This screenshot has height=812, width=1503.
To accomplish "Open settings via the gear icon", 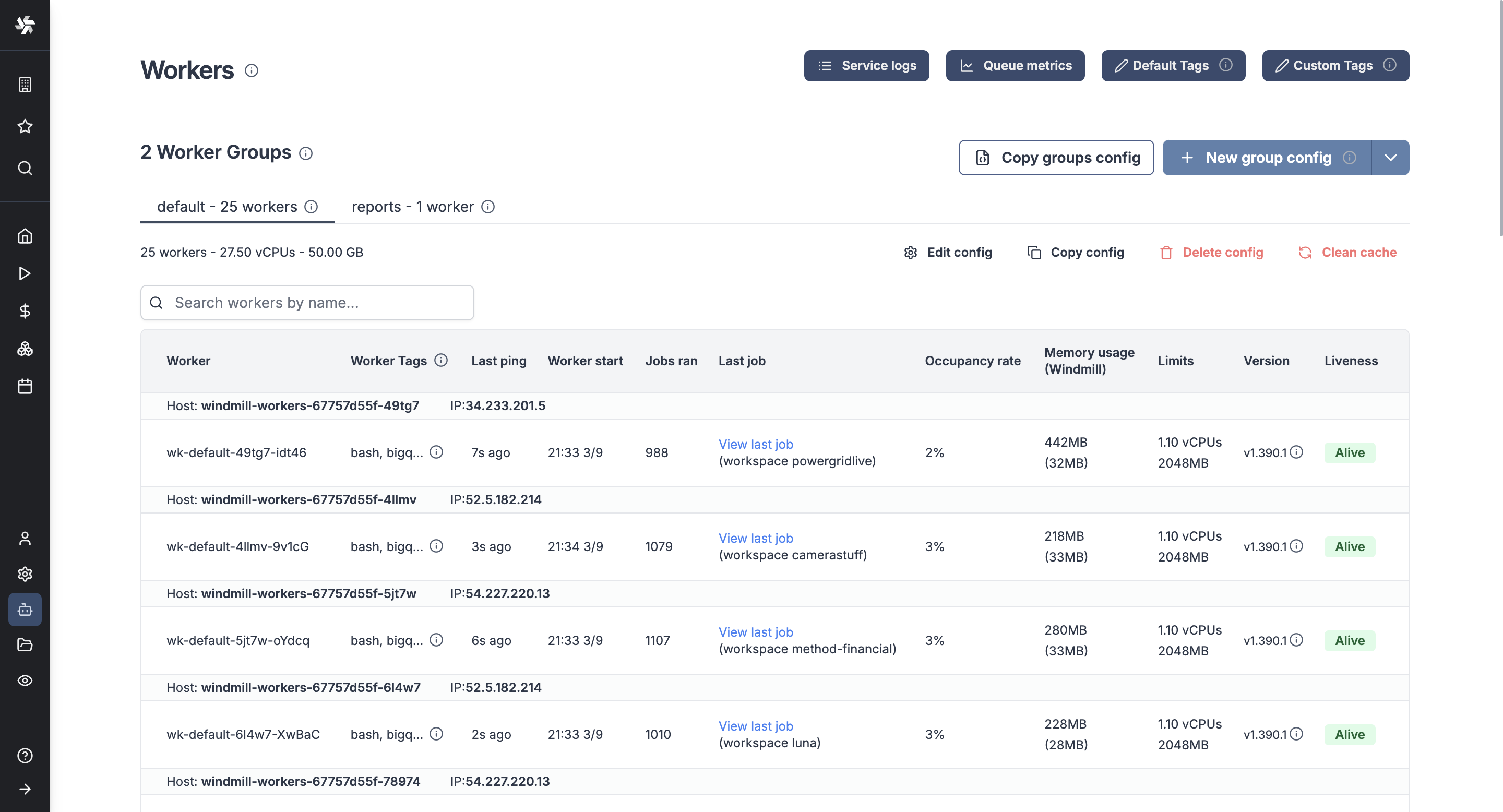I will click(x=25, y=574).
